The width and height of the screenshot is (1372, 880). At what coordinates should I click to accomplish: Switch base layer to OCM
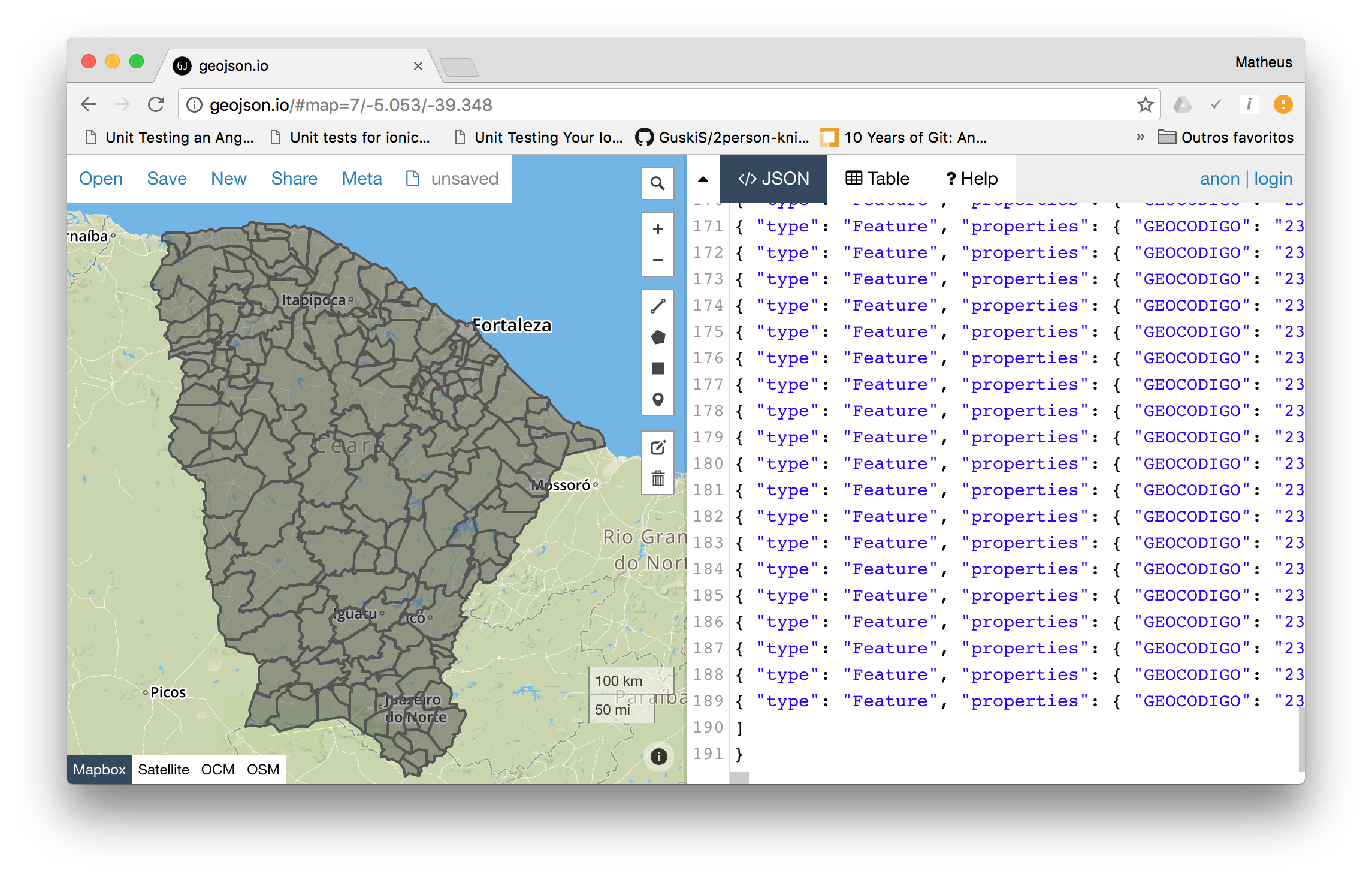pyautogui.click(x=217, y=770)
